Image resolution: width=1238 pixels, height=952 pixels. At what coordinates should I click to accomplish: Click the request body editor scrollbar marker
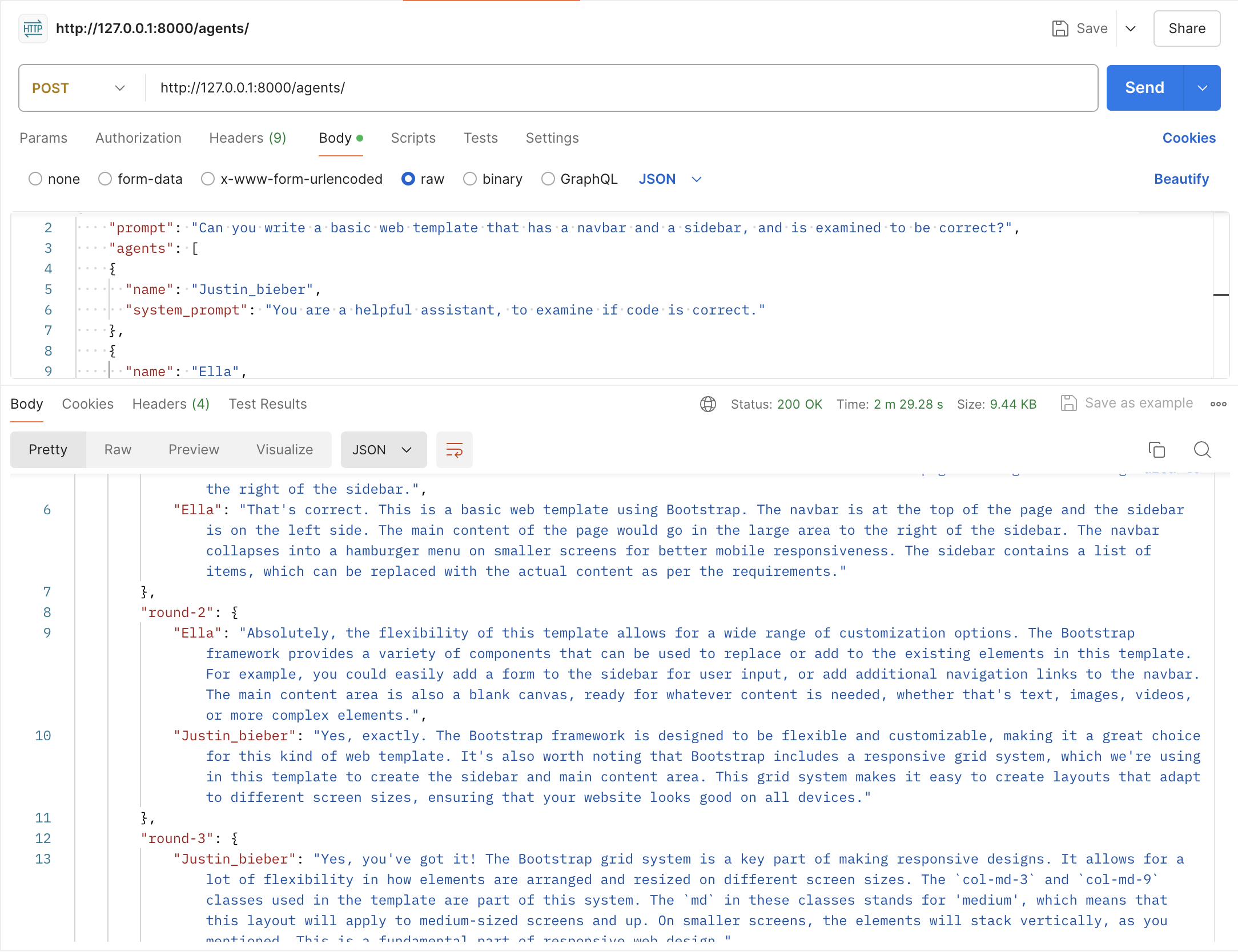[x=1221, y=295]
